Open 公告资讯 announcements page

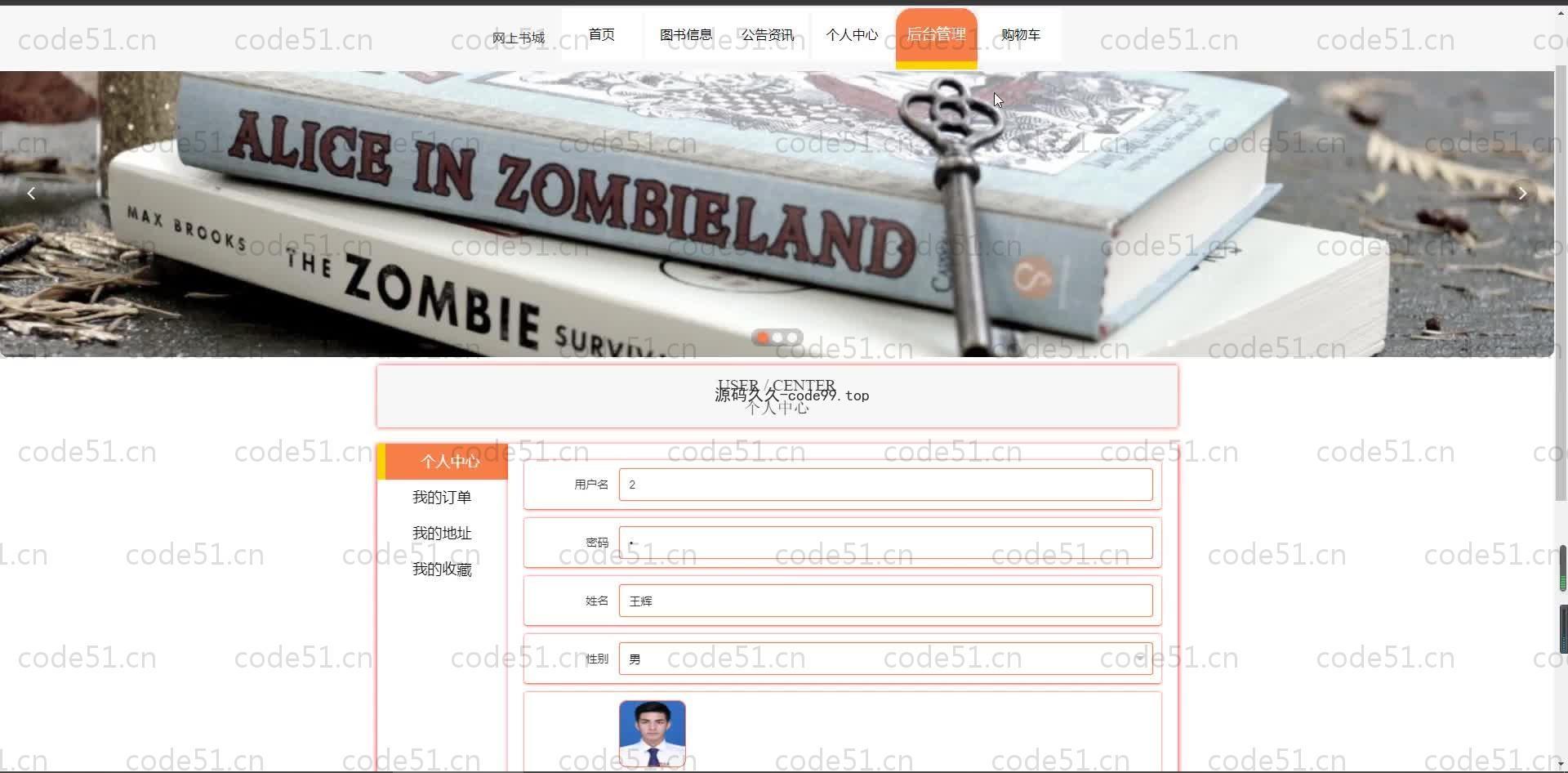768,34
